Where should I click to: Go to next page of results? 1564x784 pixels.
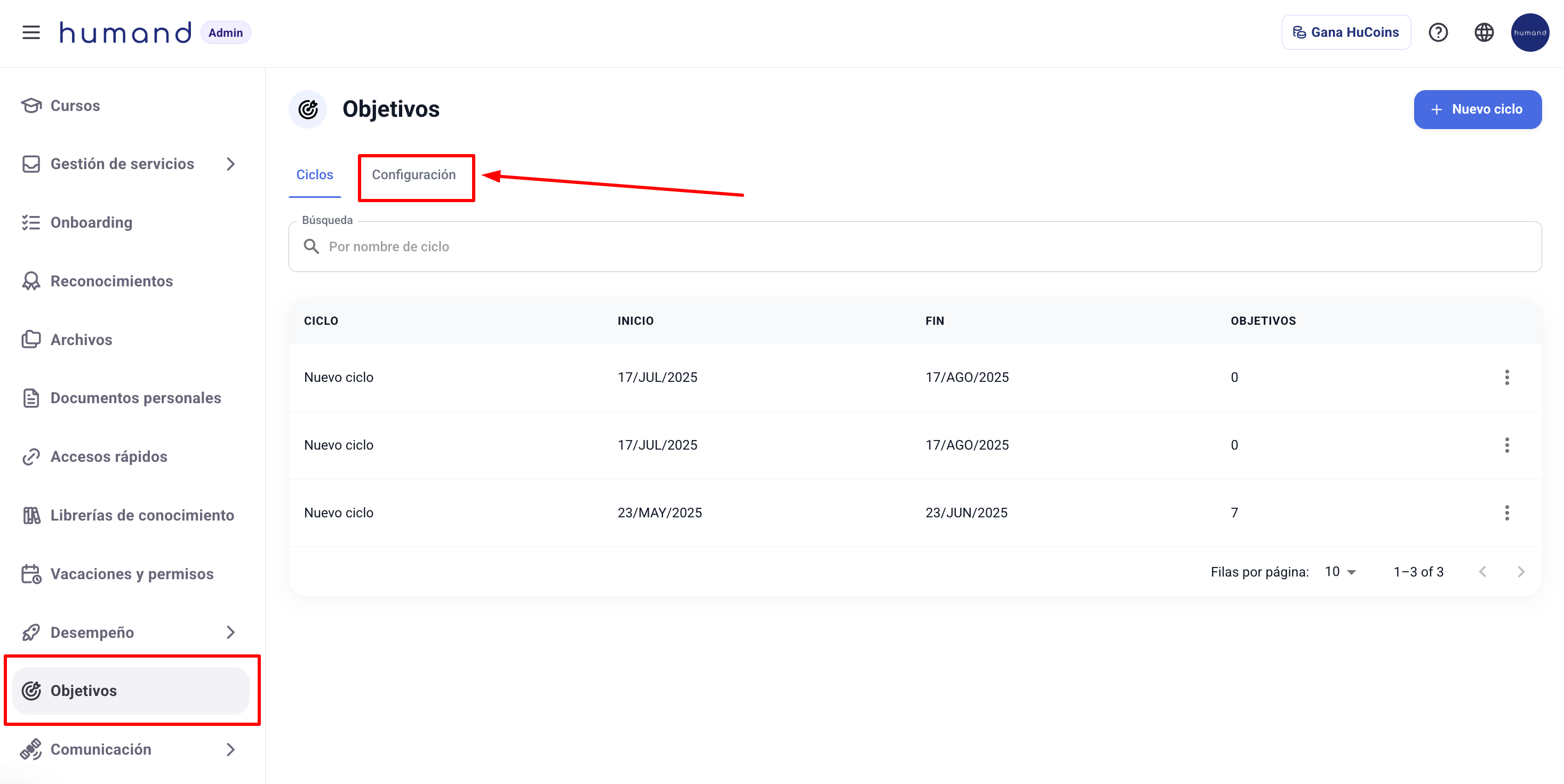1520,572
